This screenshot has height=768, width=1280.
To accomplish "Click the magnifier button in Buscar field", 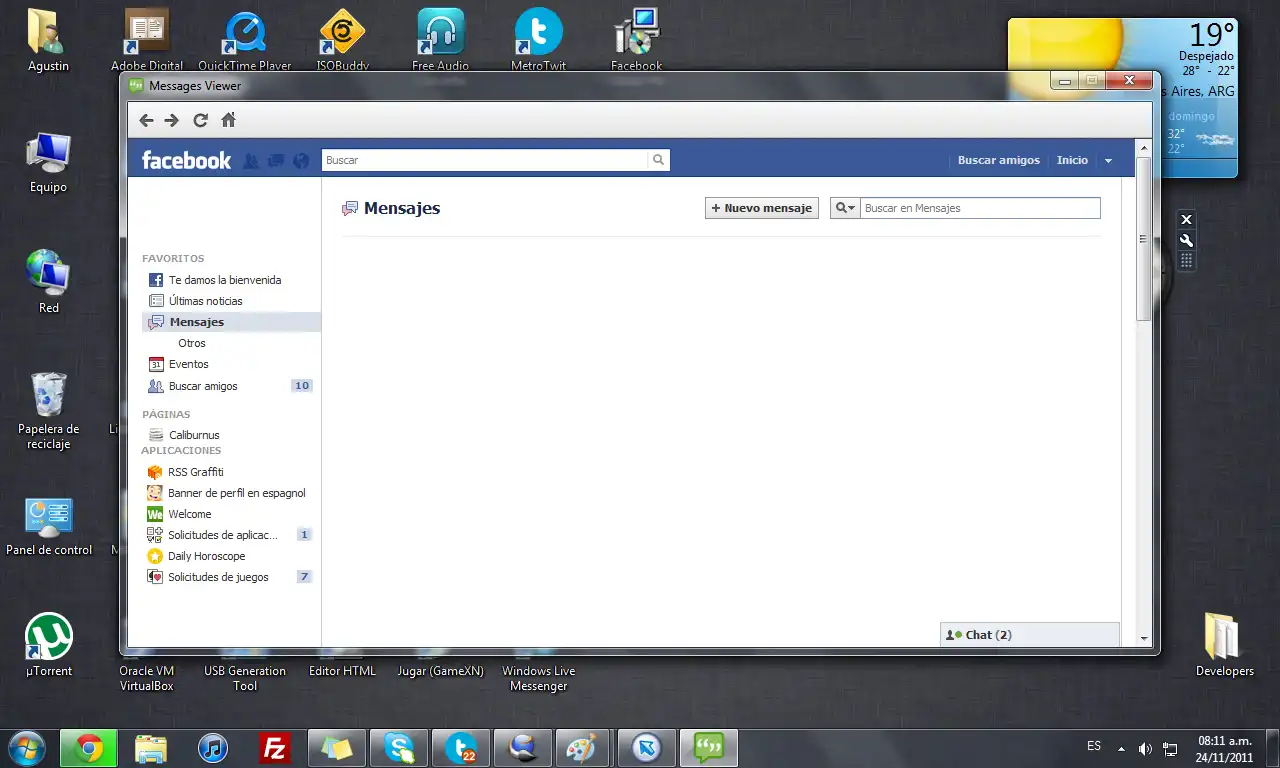I will click(x=658, y=160).
